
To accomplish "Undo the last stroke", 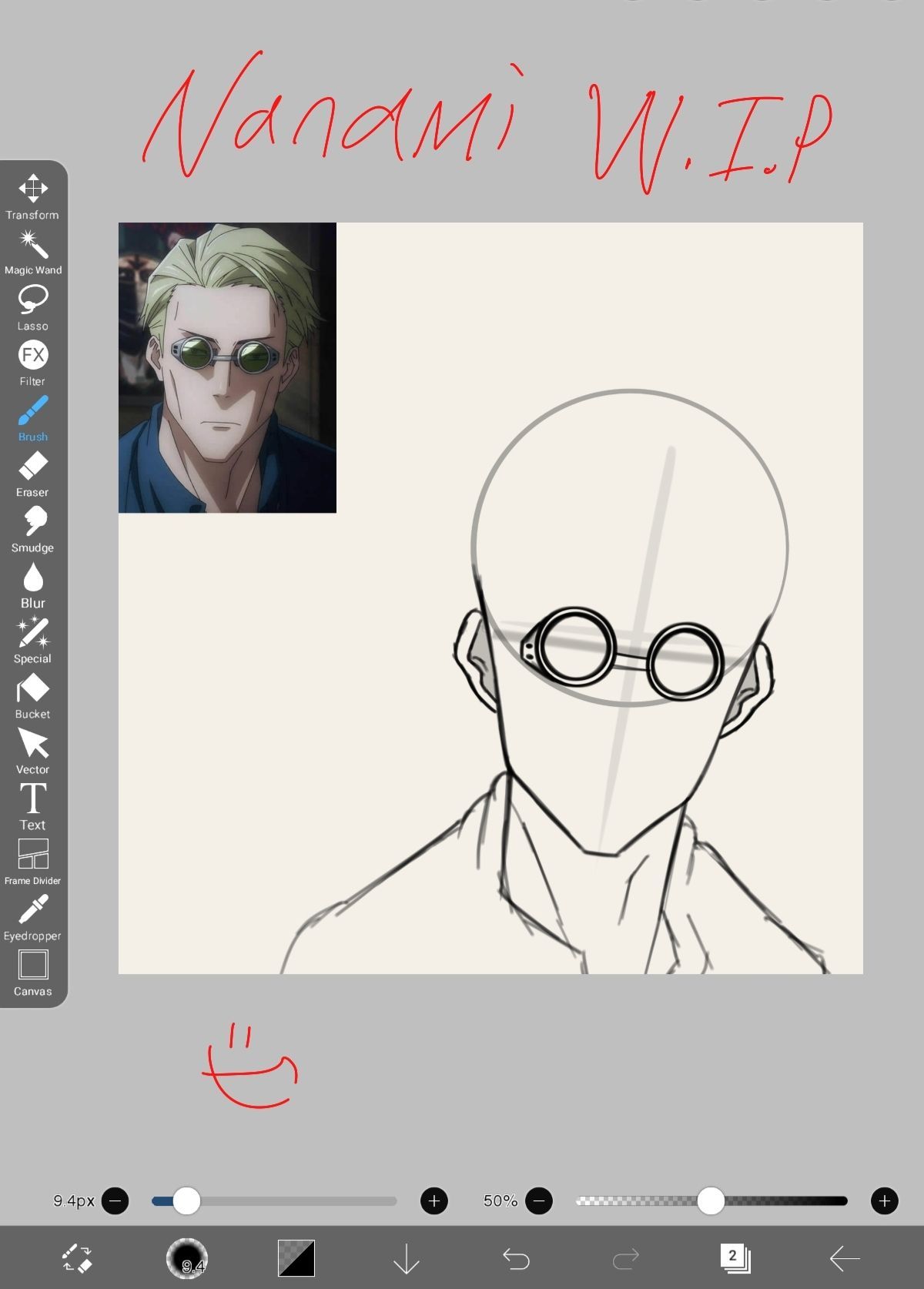I will 516,1258.
